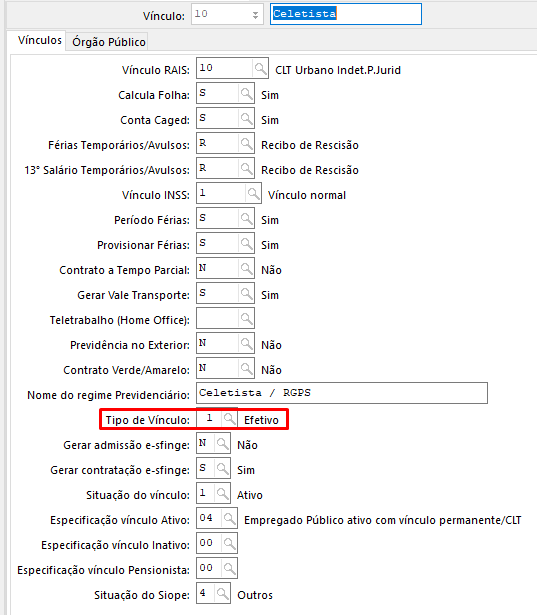Screen dimensions: 537x615
Task: Open magnifier beside Gerar admissão e-sfinge
Action: click(x=222, y=444)
